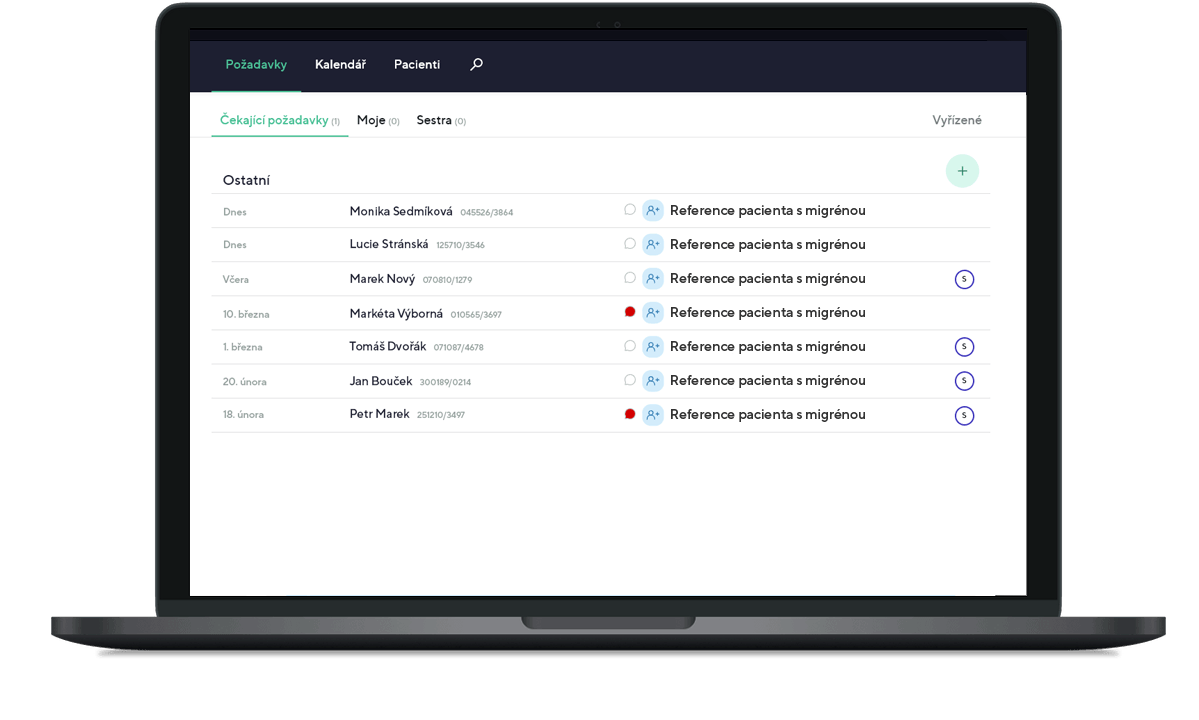1199x720 pixels.
Task: Open the Požadavky navigation item
Action: point(256,64)
